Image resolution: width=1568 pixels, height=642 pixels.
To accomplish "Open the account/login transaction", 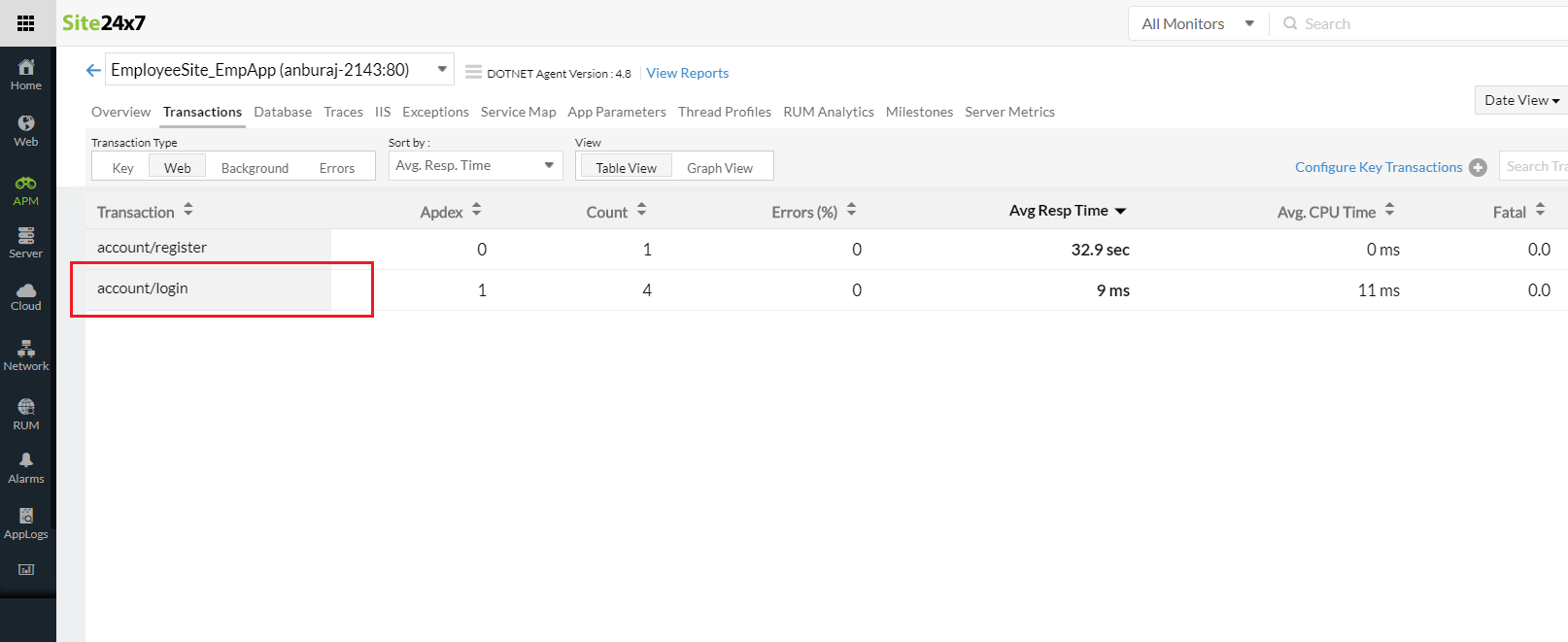I will pyautogui.click(x=143, y=288).
